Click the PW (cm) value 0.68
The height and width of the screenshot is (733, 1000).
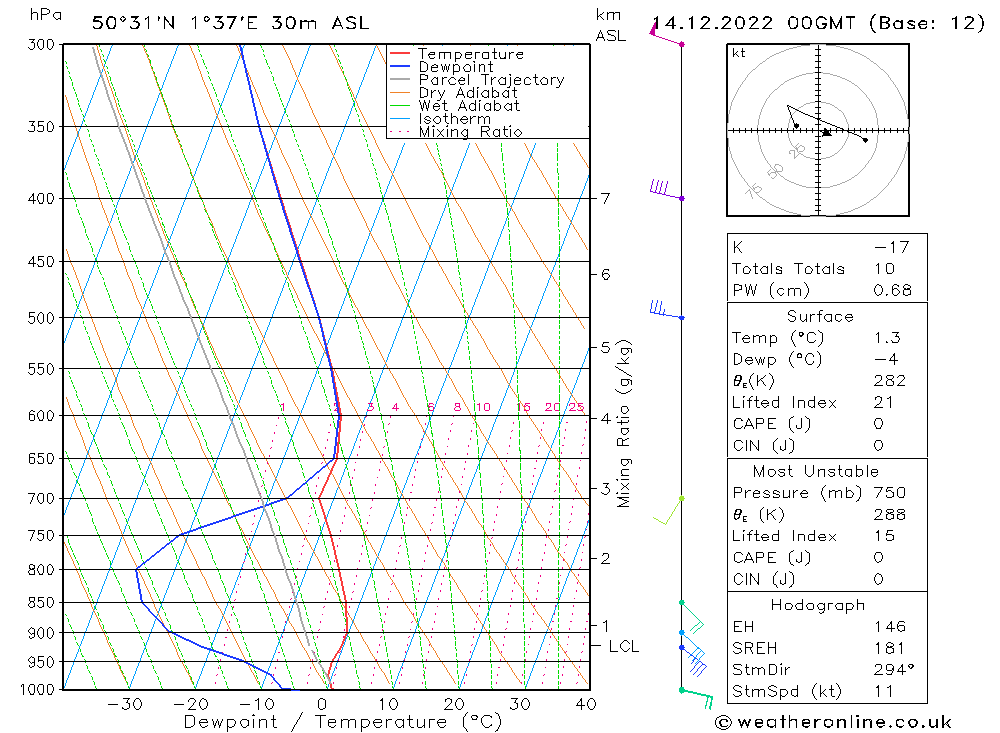(893, 290)
